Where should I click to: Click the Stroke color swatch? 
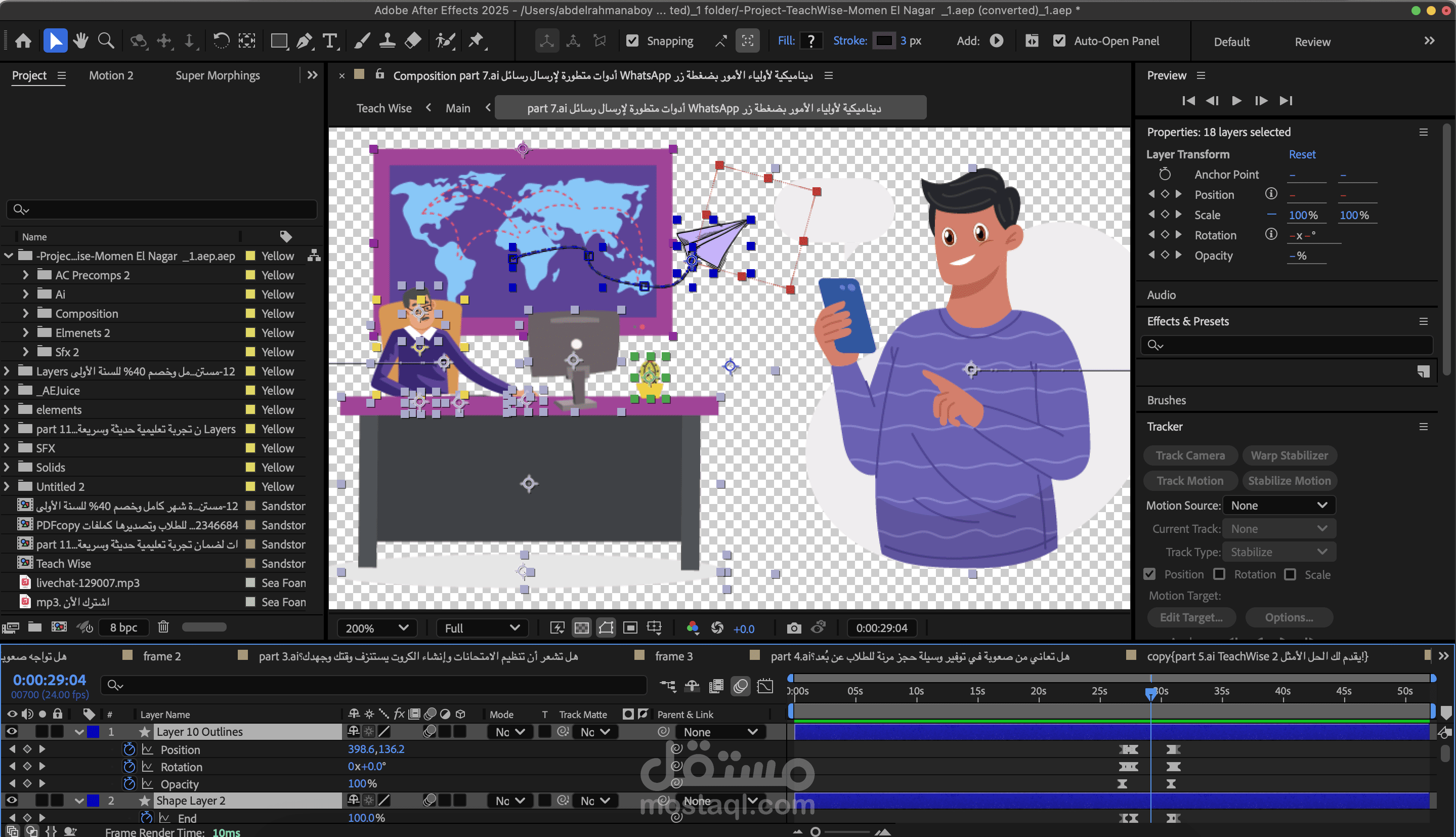coord(883,41)
